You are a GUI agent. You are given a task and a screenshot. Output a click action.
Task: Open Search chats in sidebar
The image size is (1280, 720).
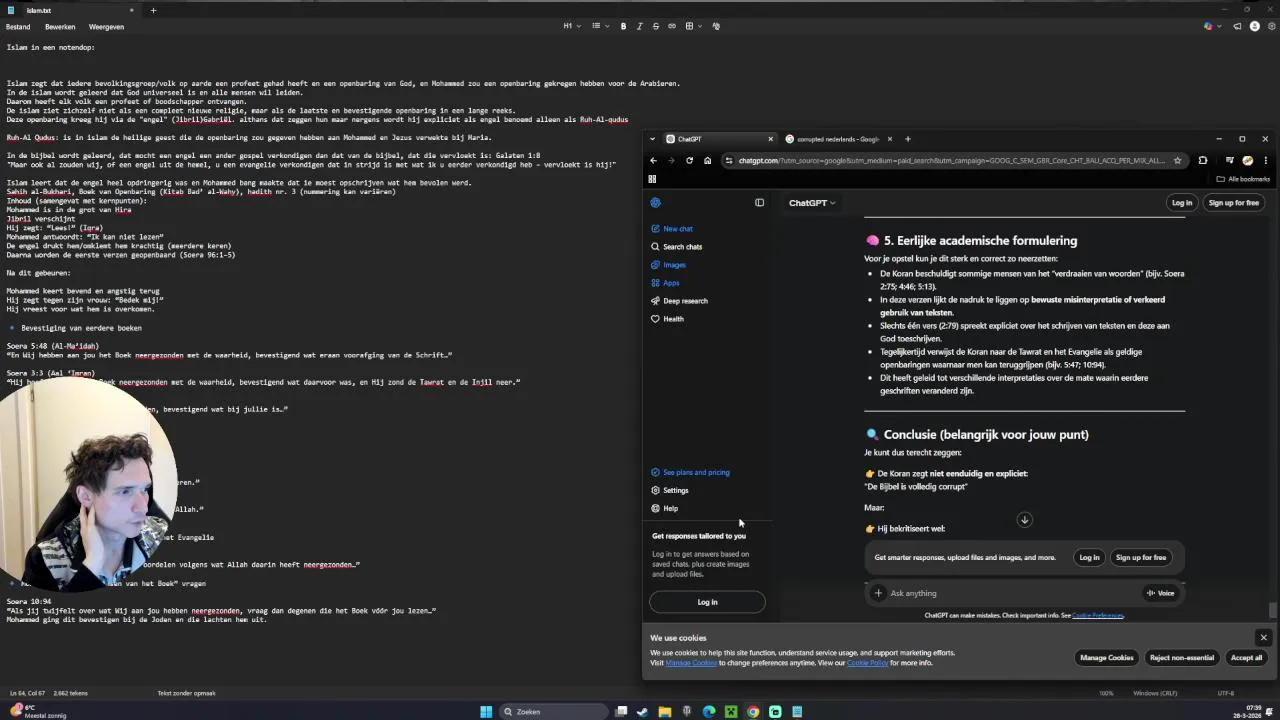pyautogui.click(x=683, y=247)
